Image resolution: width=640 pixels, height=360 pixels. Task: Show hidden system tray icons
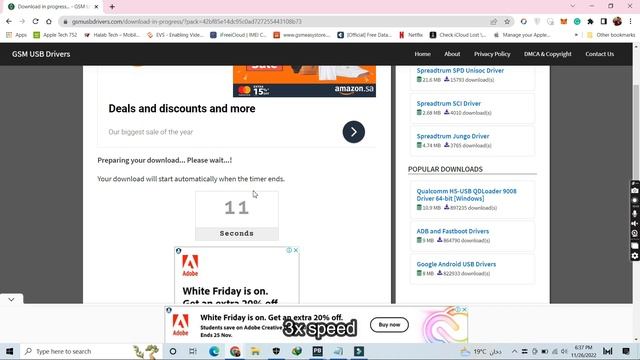[x=514, y=351]
